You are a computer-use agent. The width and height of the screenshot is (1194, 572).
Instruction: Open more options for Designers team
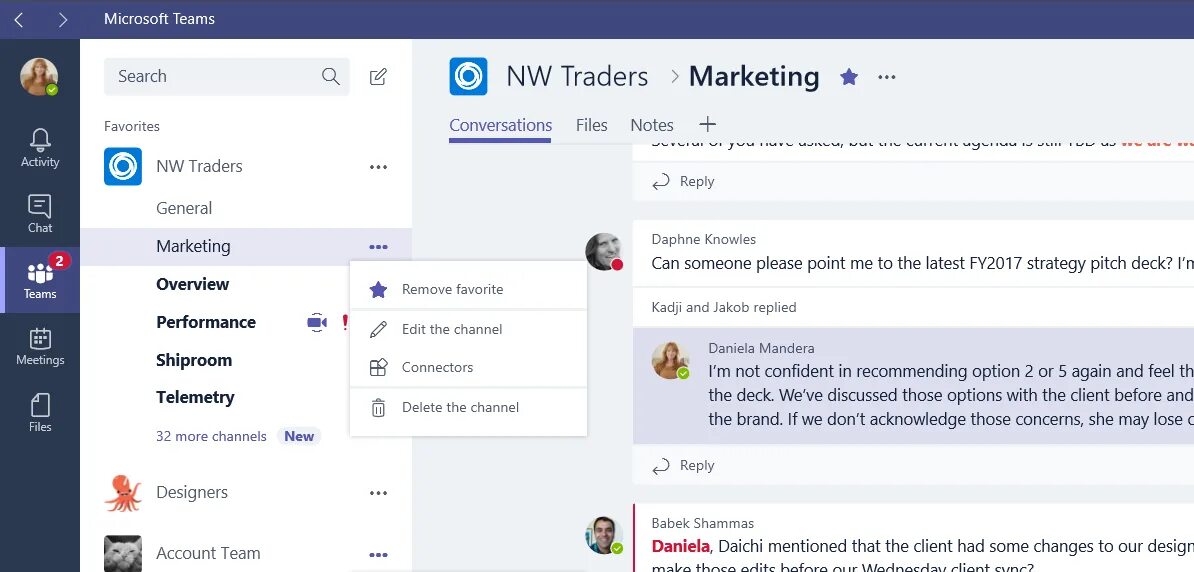(378, 493)
